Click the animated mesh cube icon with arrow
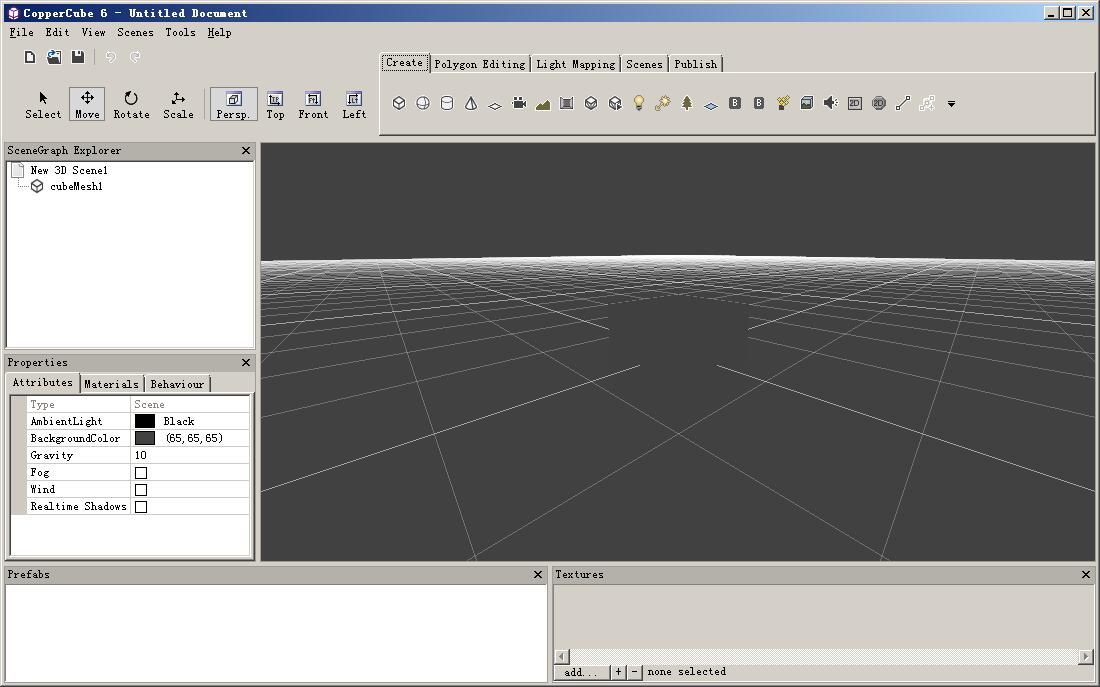The height and width of the screenshot is (687, 1100). click(x=615, y=103)
